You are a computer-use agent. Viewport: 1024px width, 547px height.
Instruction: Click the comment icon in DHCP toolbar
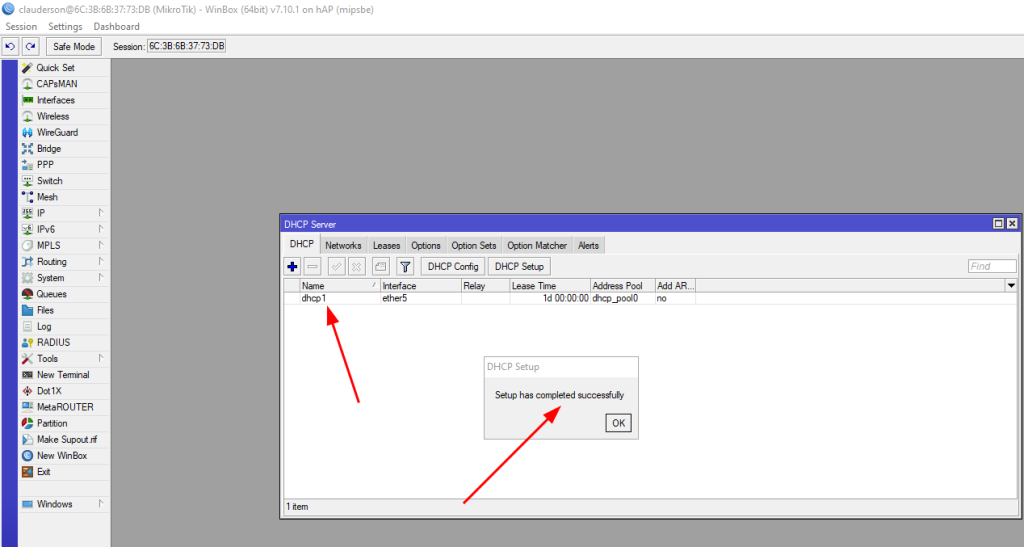tap(381, 266)
